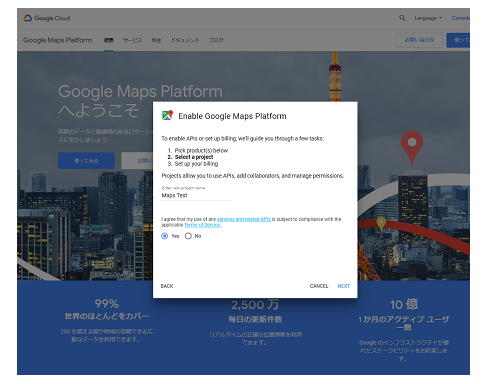Click NEXT in the dialog
The width and height of the screenshot is (490, 384).
(x=344, y=286)
